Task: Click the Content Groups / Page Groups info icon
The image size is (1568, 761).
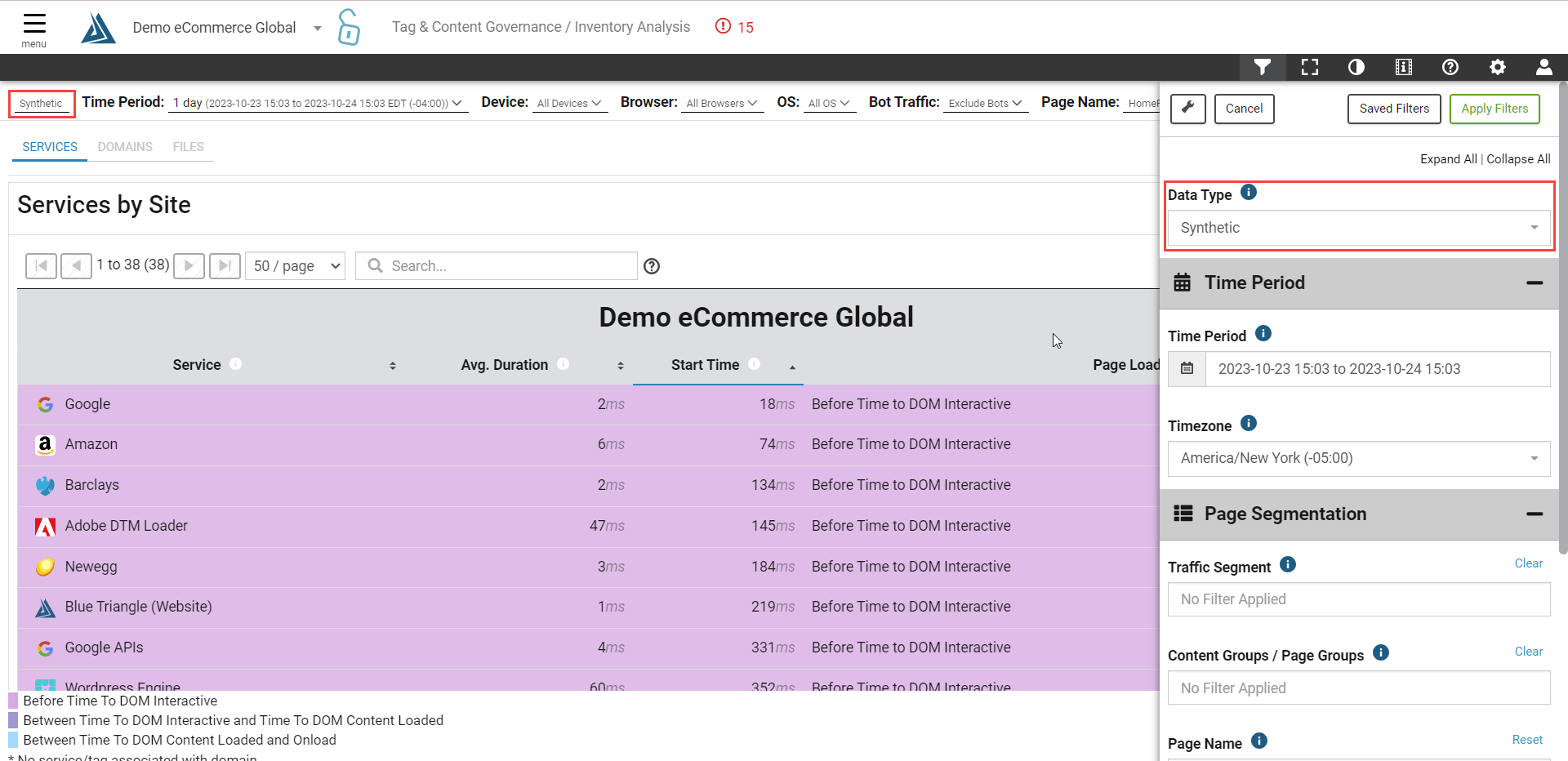Action: pyautogui.click(x=1381, y=652)
